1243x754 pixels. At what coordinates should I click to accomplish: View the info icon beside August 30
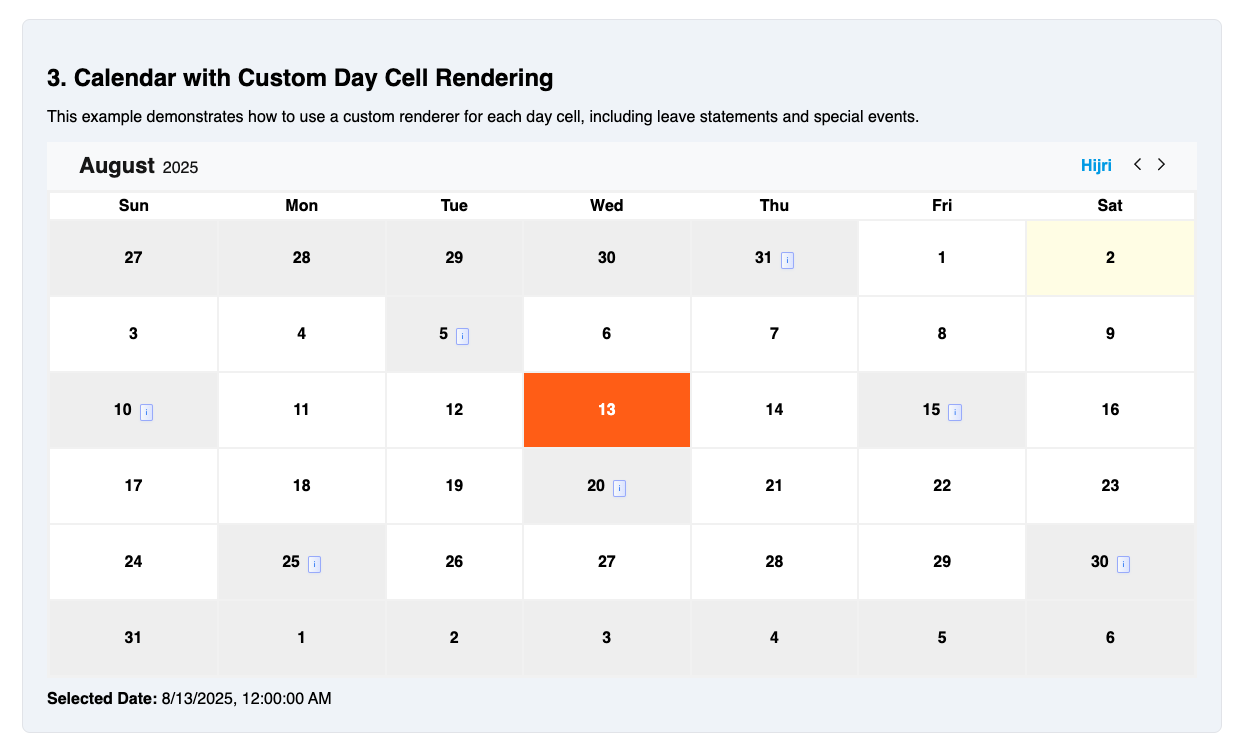1123,564
